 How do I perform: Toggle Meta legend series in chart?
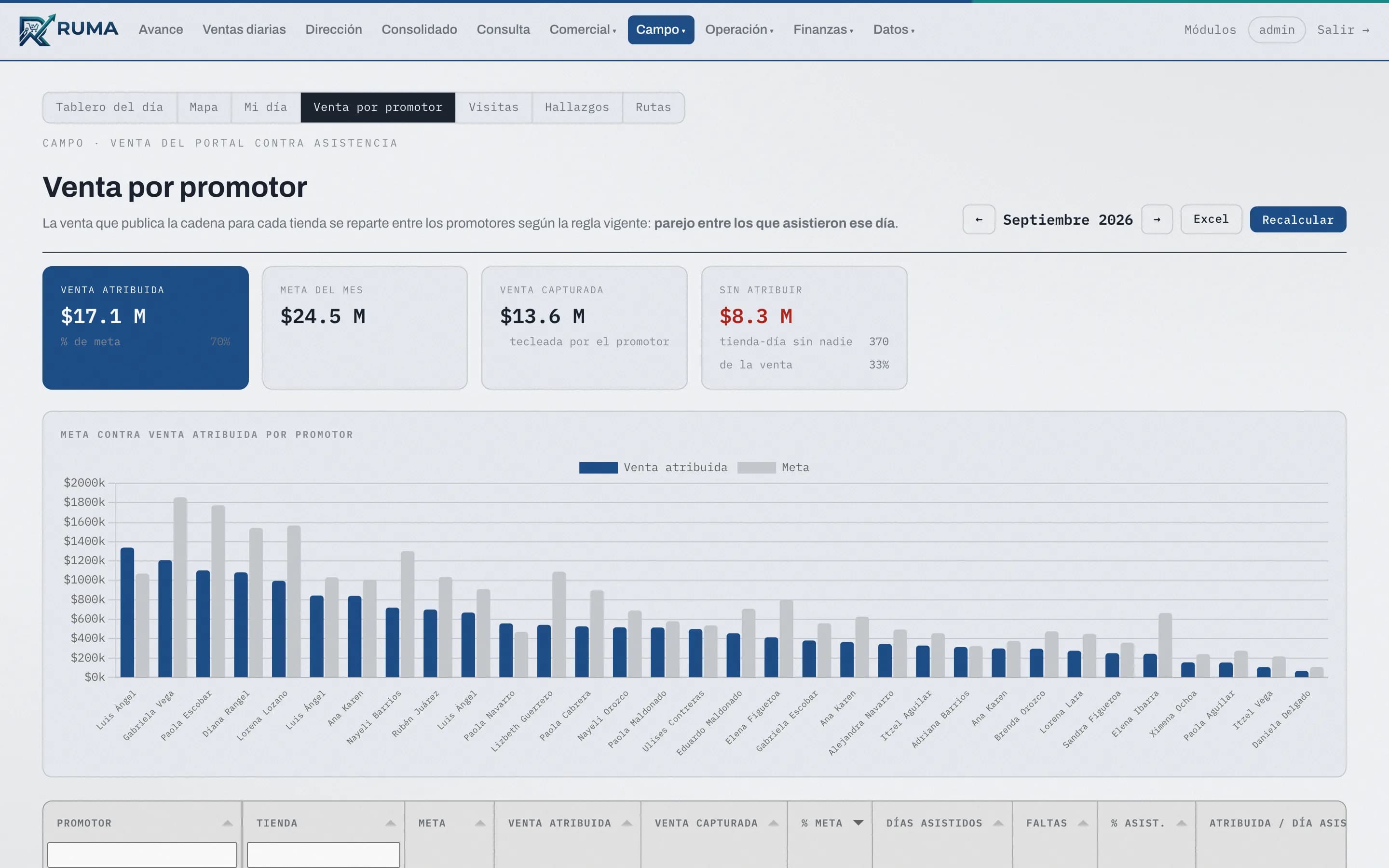point(773,467)
